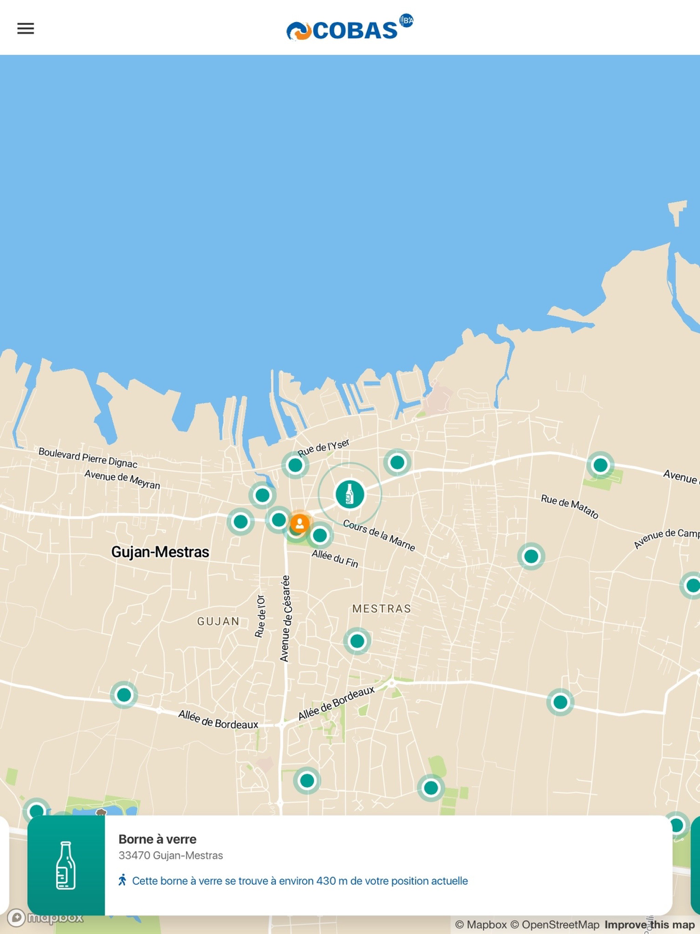
Task: Tap the bottle icon on the info card
Action: [x=66, y=865]
